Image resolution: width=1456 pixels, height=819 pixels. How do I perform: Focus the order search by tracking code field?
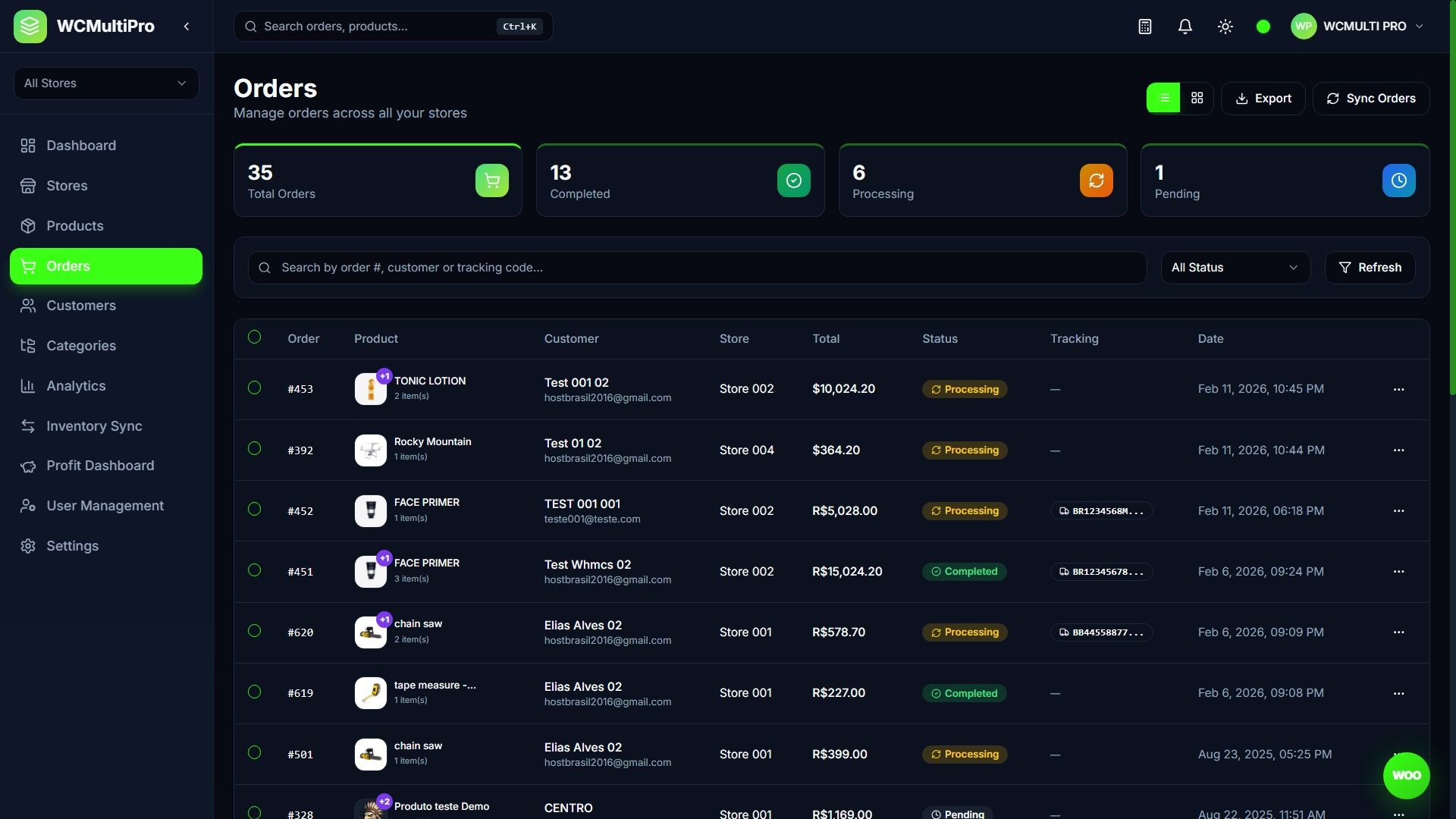(x=696, y=268)
